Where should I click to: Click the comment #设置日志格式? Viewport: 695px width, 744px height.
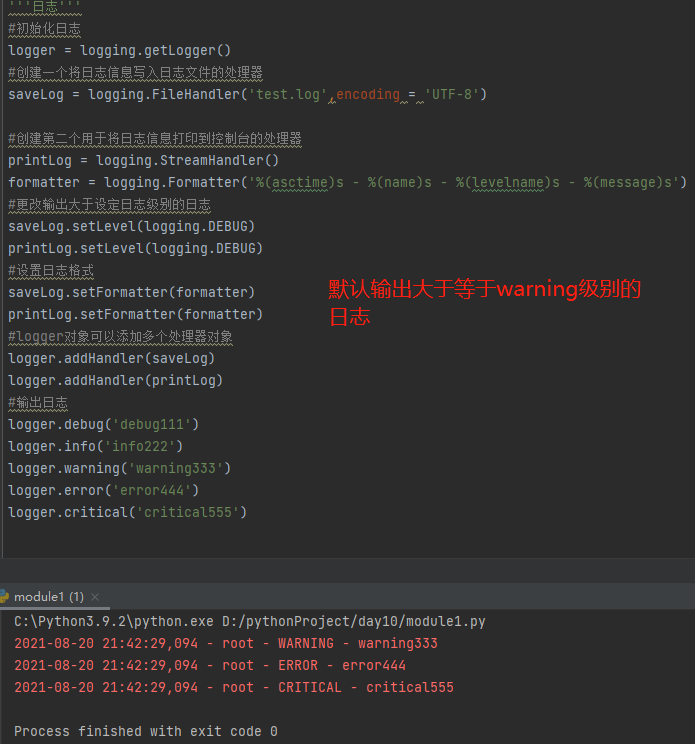[51, 270]
